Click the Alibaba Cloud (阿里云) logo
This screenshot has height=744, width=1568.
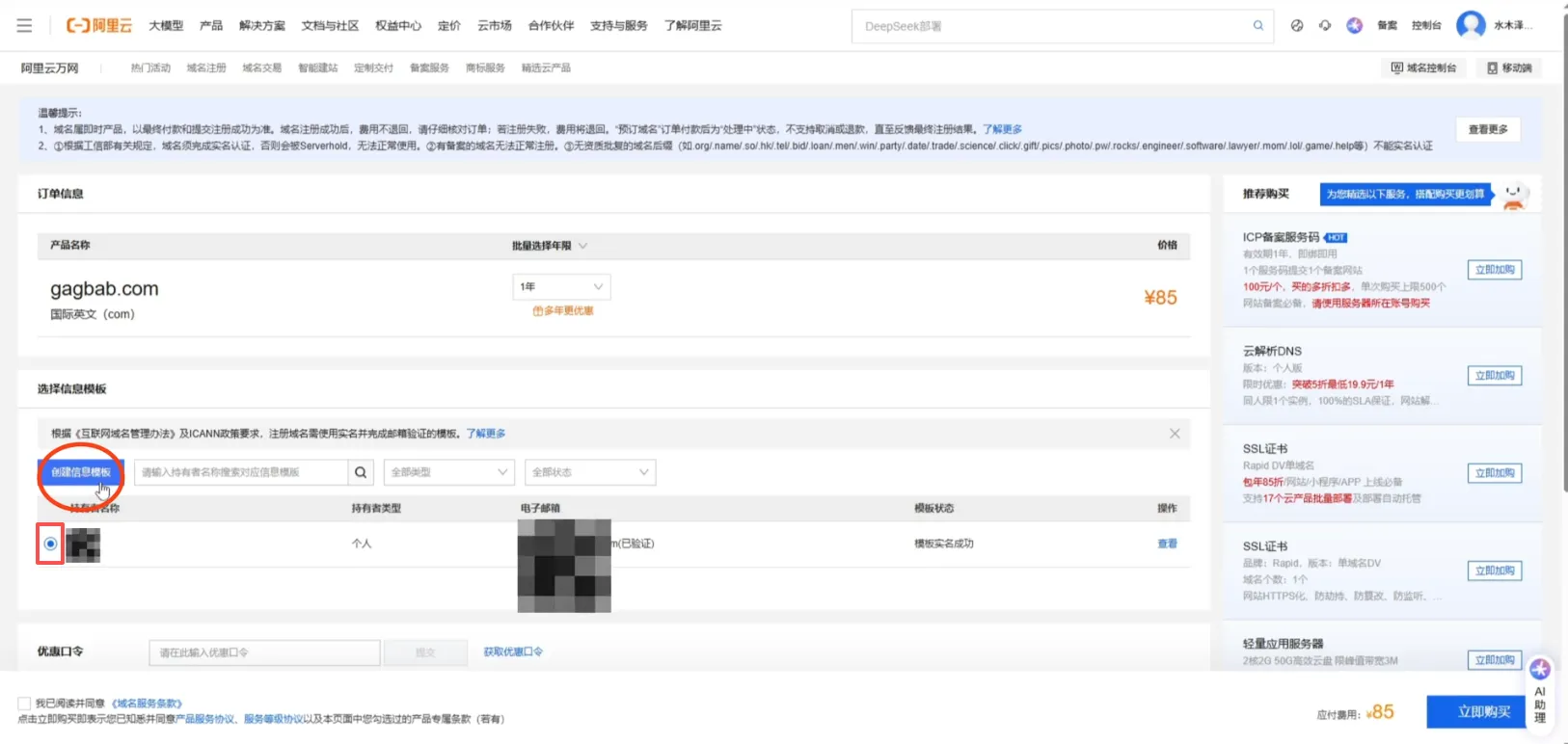(98, 26)
